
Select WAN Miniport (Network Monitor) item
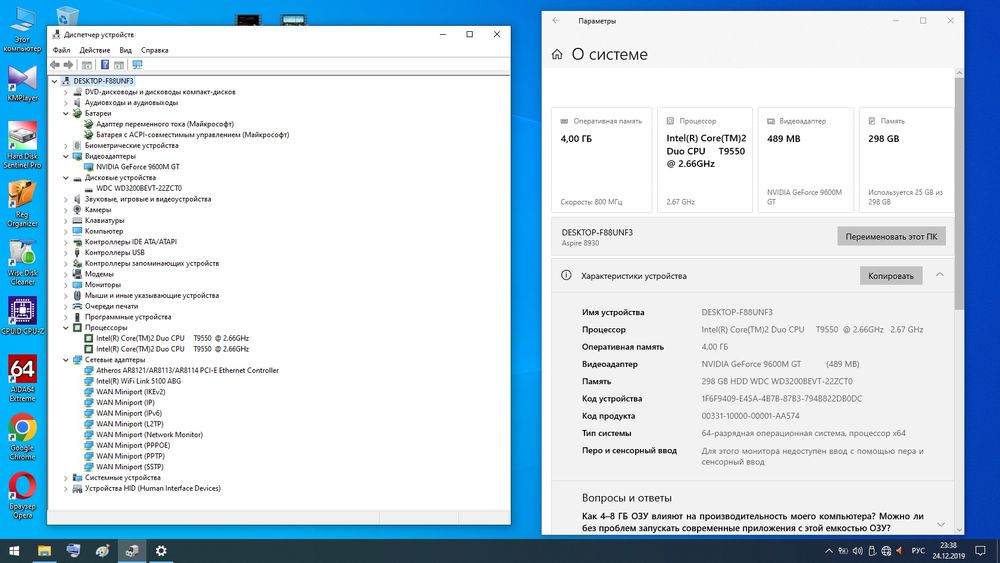click(149, 435)
